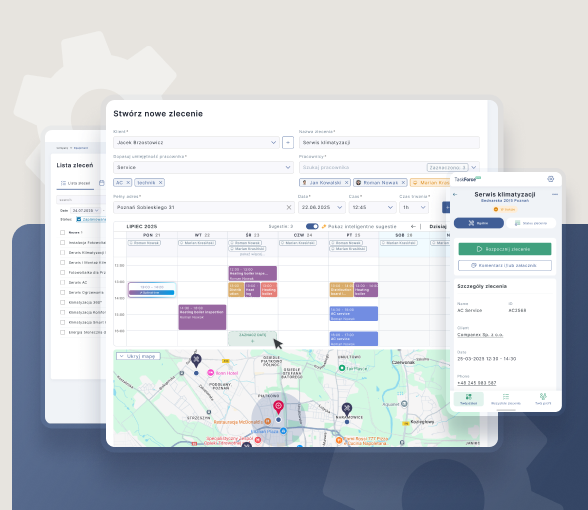Viewport: 588px width, 510px height.
Task: Open the date dropdown showing 22.08.2025
Action: point(322,207)
